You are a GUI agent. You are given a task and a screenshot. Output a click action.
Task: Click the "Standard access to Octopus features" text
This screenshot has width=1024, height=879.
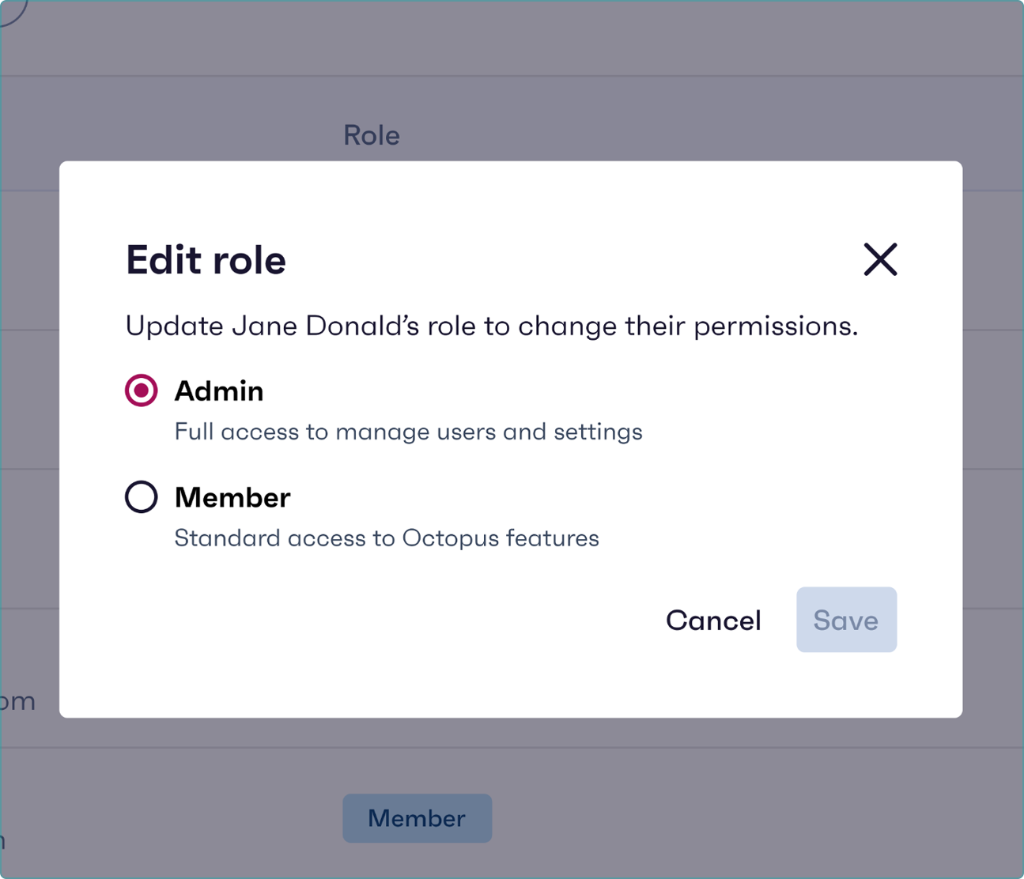coord(387,538)
